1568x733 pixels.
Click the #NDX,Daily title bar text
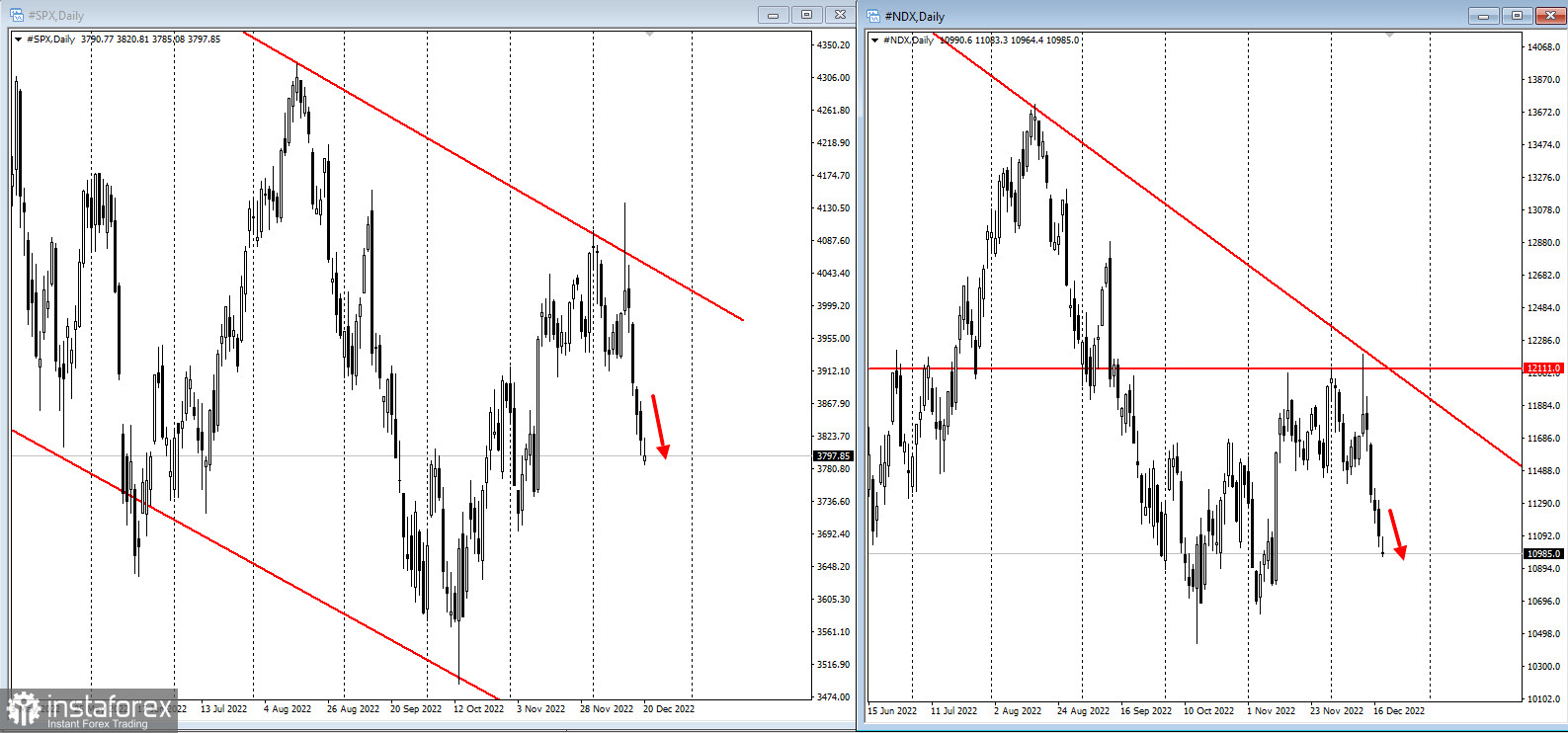point(914,17)
